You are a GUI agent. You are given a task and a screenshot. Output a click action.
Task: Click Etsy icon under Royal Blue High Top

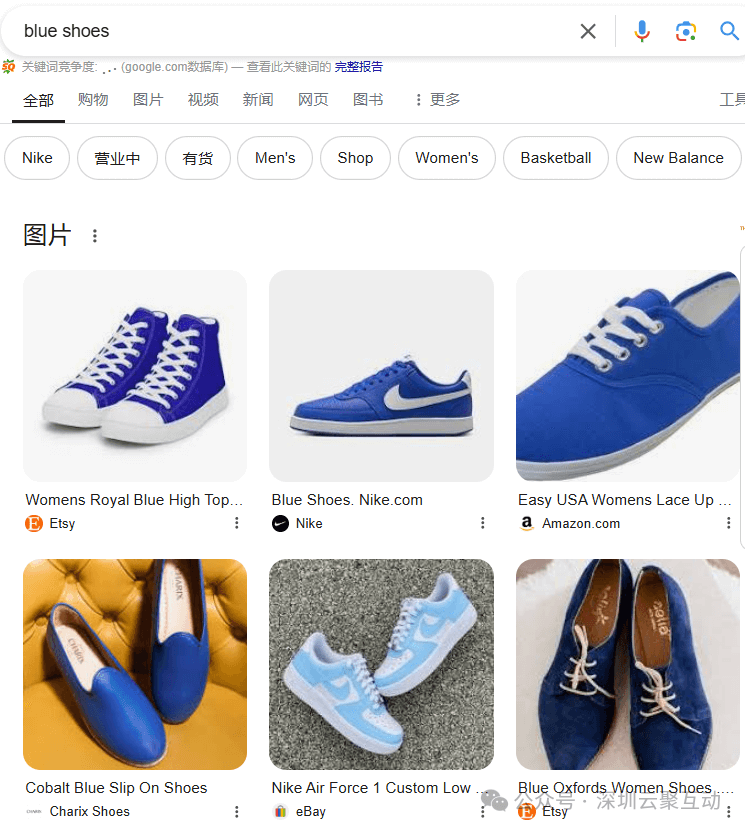click(x=34, y=524)
